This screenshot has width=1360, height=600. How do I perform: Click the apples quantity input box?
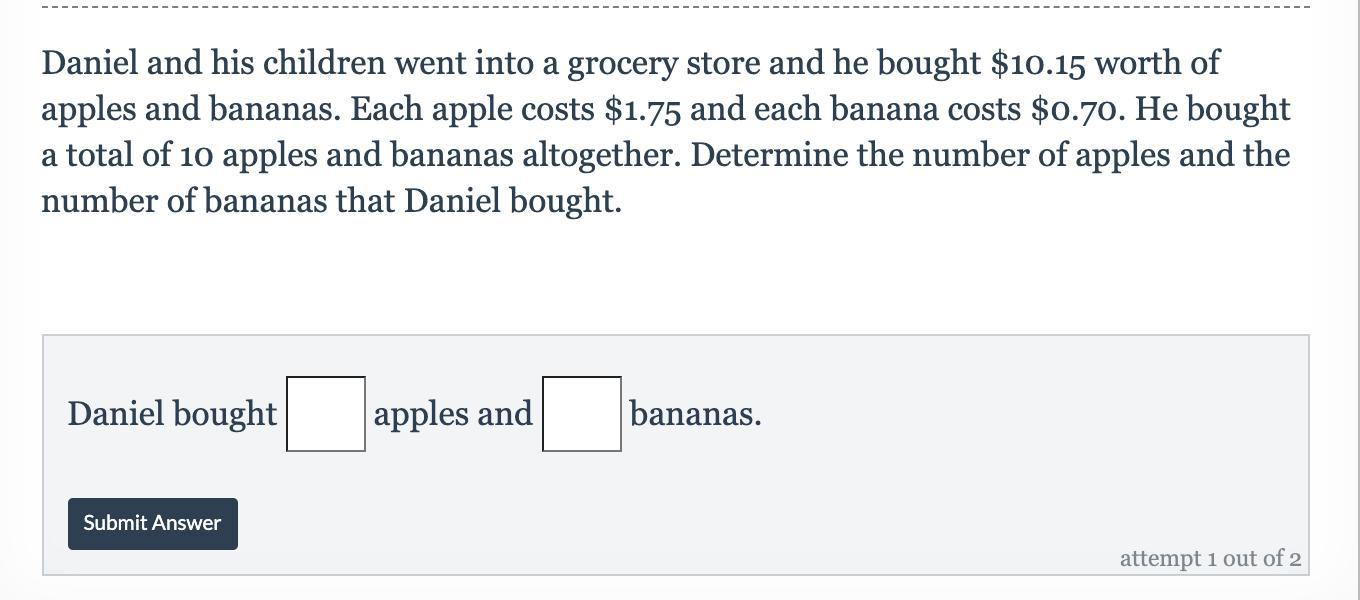pyautogui.click(x=326, y=414)
